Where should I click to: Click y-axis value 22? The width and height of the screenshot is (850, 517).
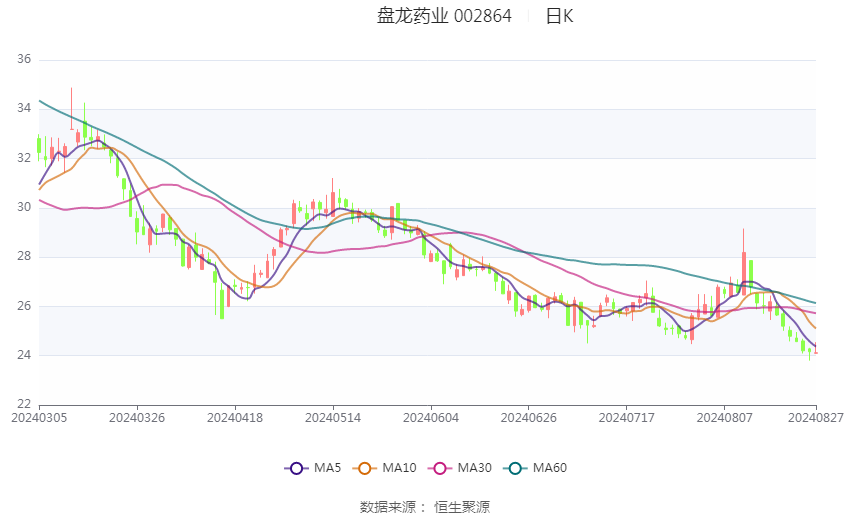click(24, 404)
